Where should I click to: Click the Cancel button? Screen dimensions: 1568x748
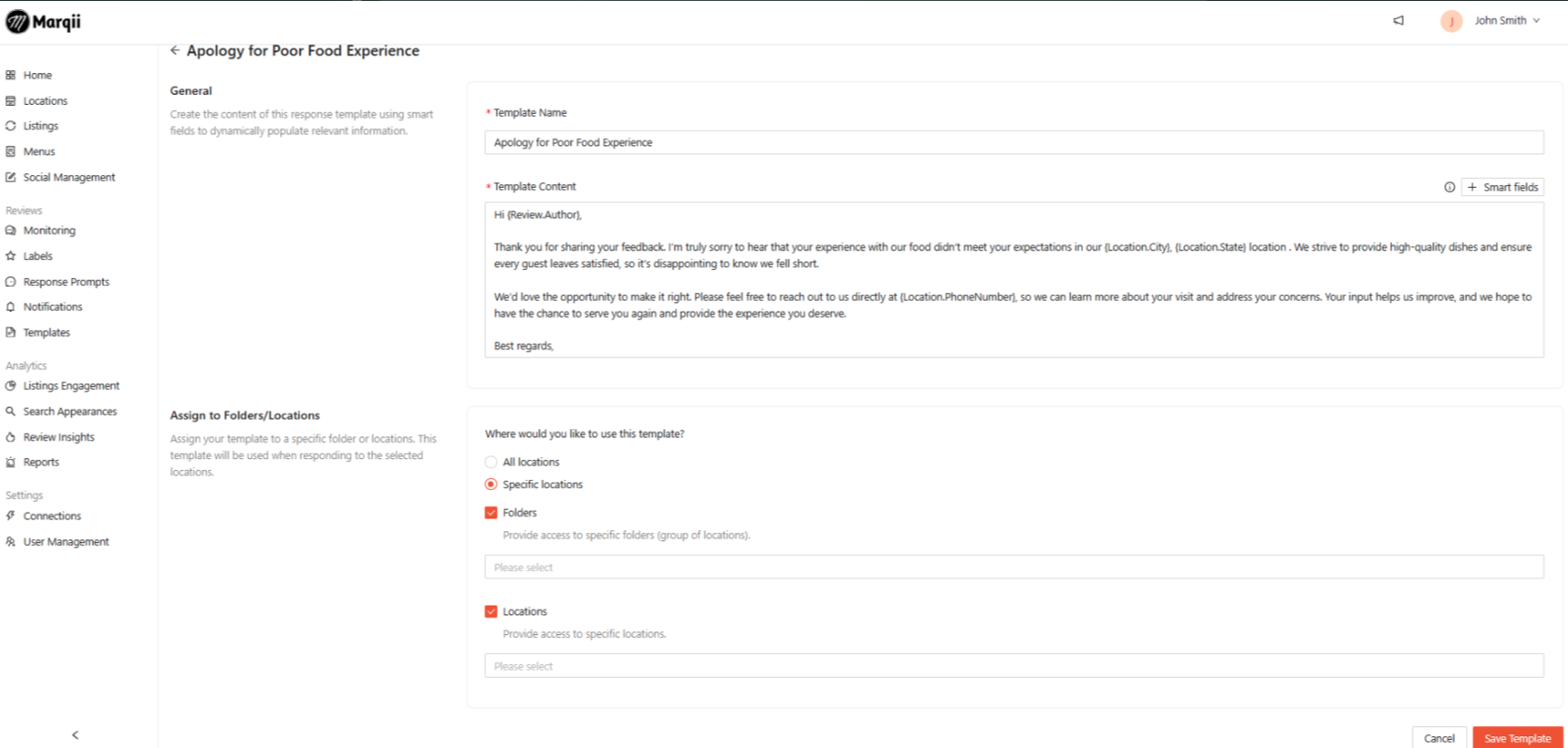coord(1439,738)
